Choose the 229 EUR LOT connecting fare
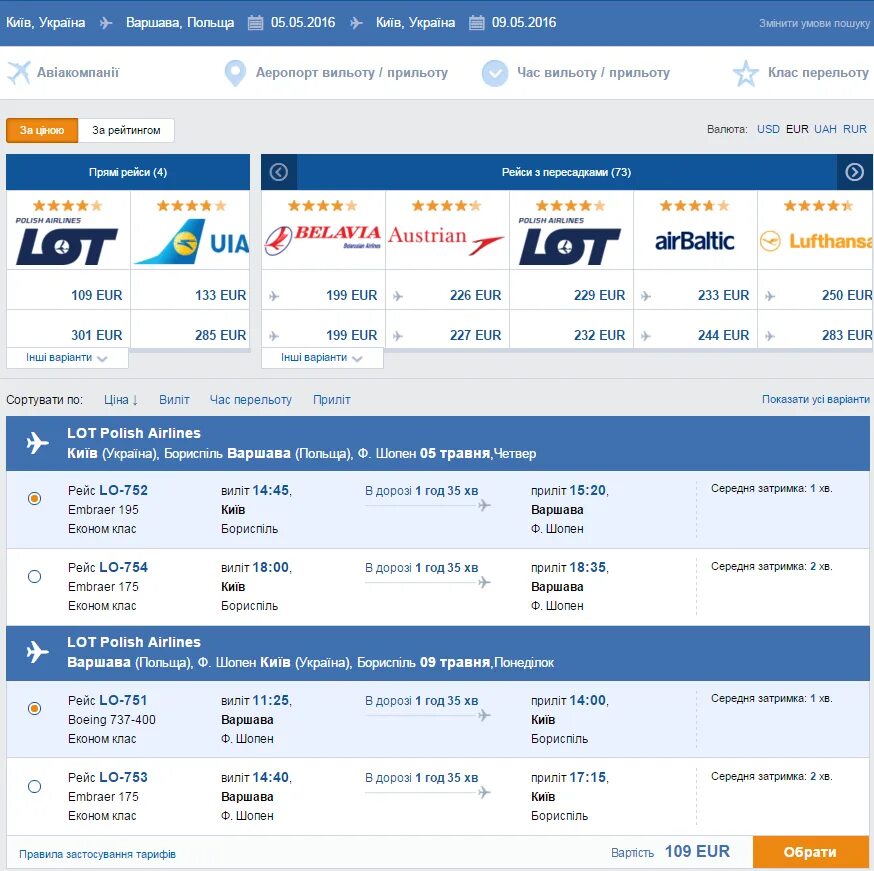Image resolution: width=874 pixels, height=871 pixels. 600,295
